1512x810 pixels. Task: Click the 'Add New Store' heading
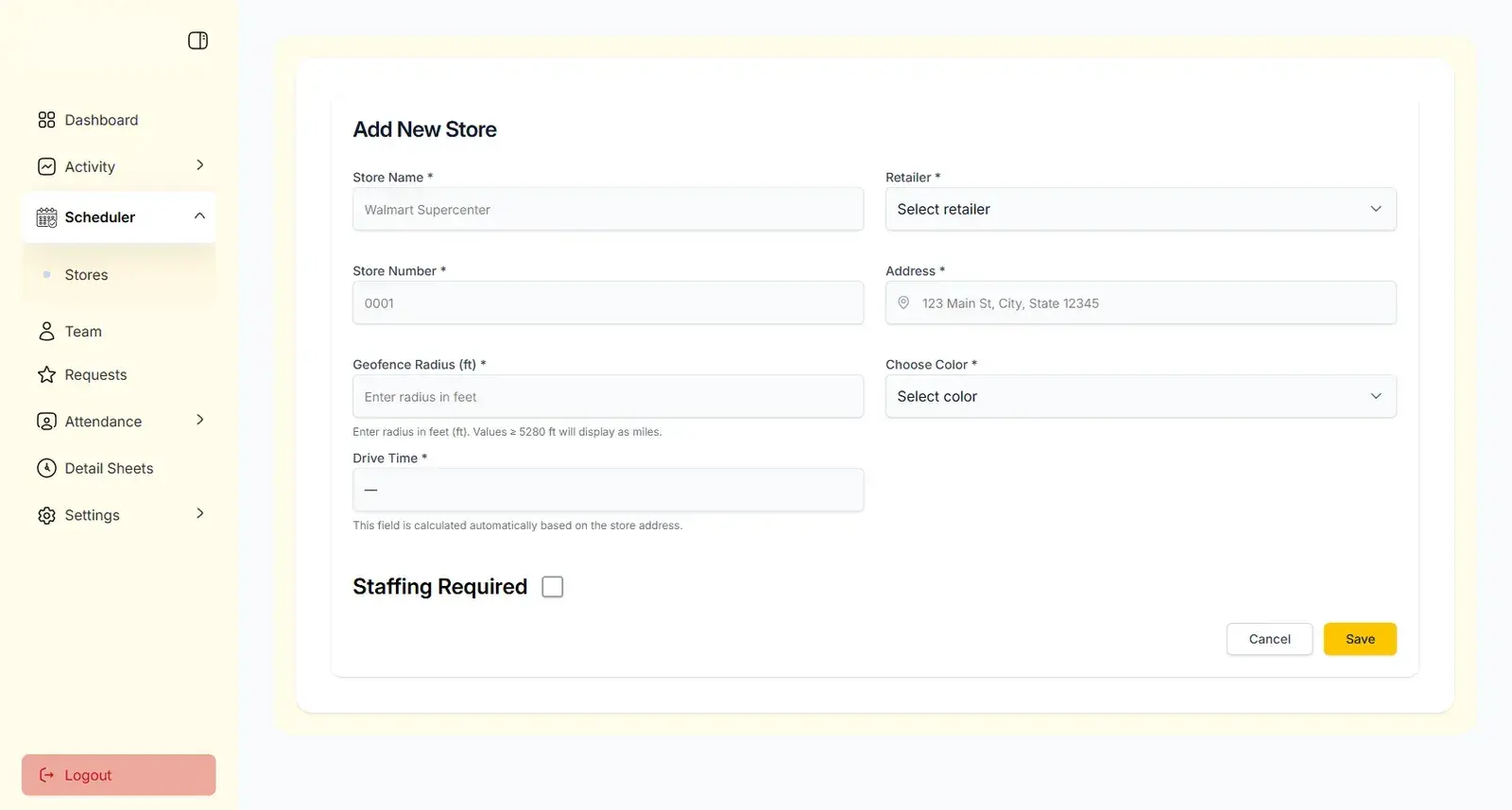424,129
